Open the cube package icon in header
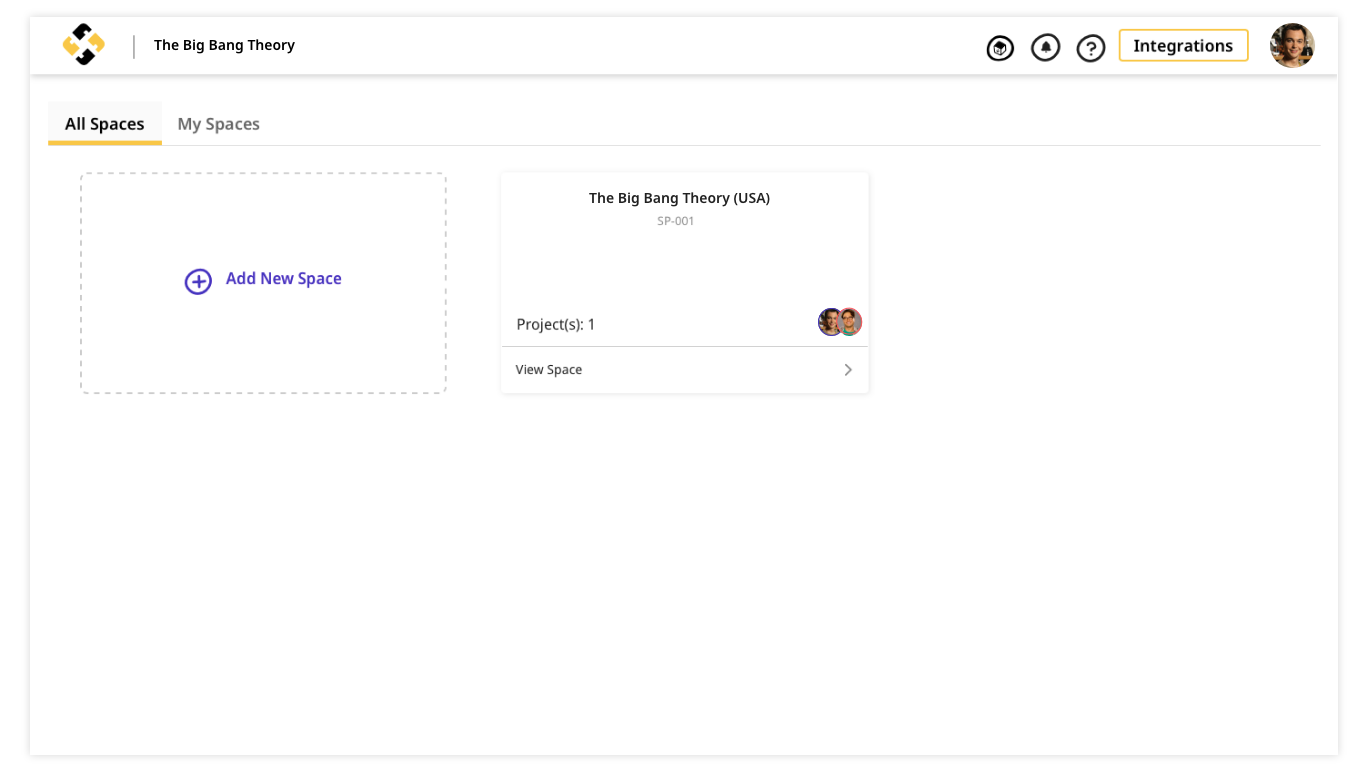 click(x=1000, y=47)
